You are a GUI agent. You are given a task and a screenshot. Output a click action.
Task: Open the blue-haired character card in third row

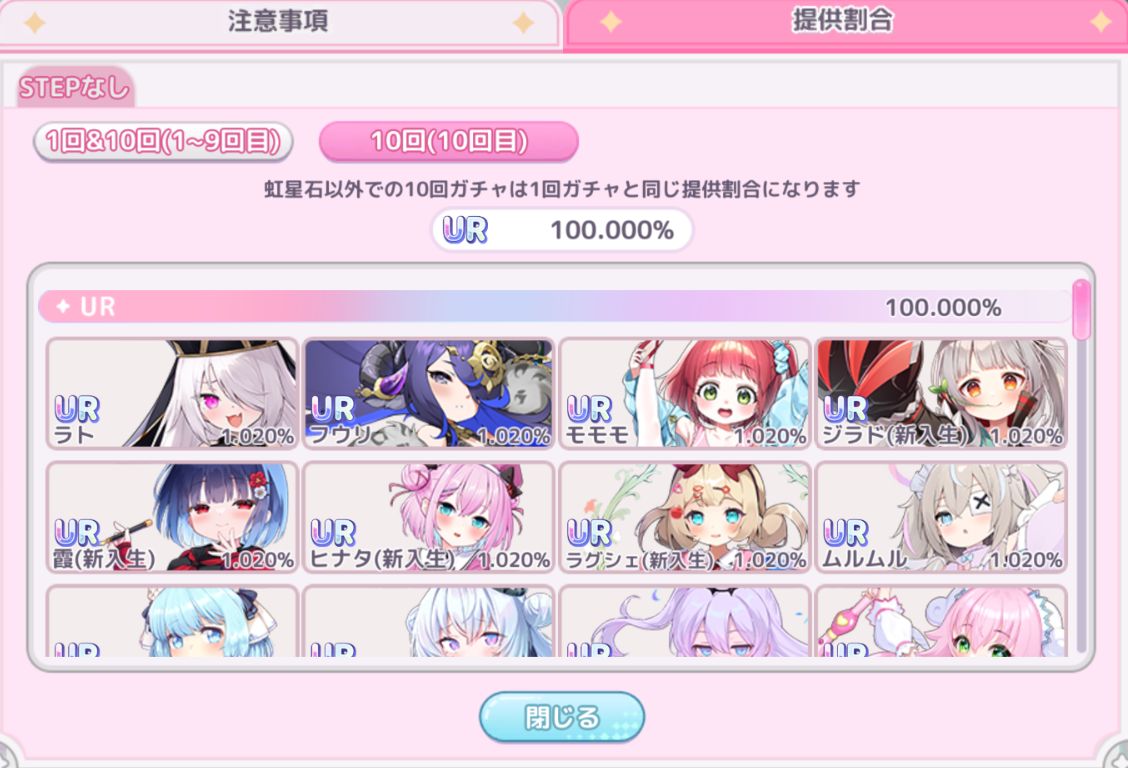pyautogui.click(x=172, y=621)
